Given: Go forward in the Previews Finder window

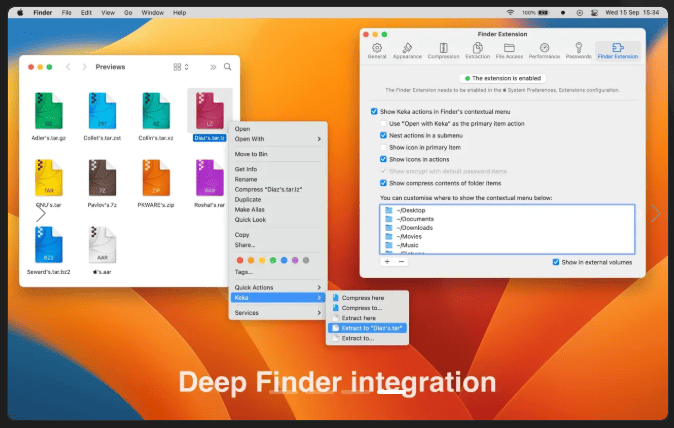Looking at the screenshot, I should click(84, 67).
